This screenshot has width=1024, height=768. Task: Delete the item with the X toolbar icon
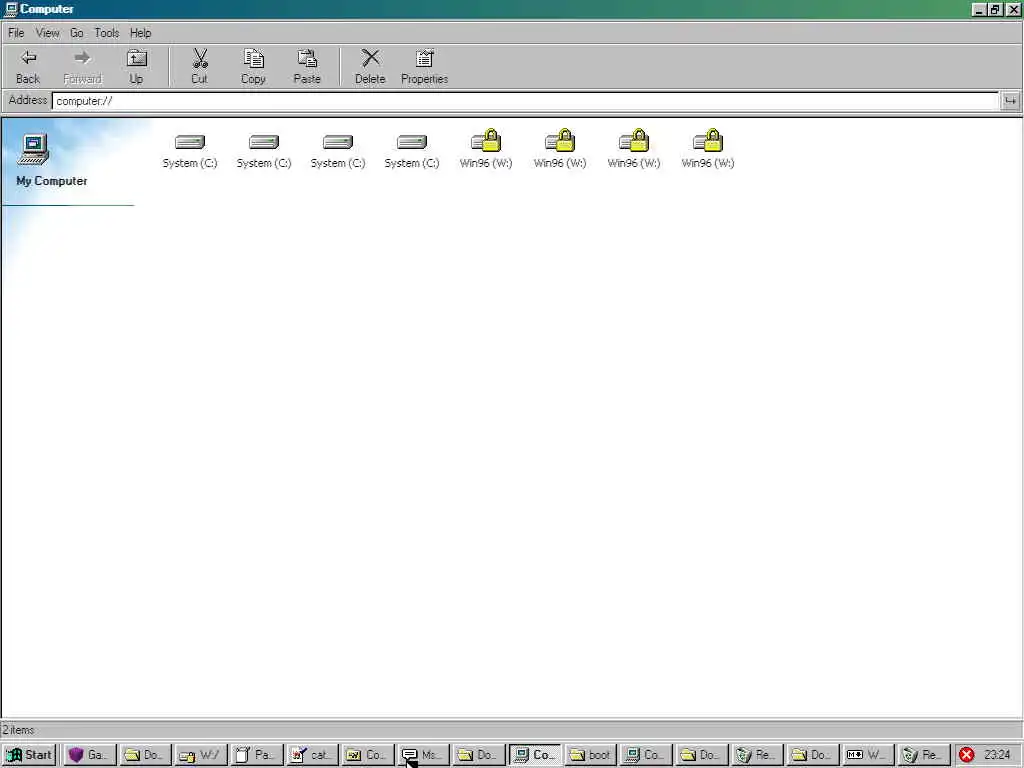(370, 67)
